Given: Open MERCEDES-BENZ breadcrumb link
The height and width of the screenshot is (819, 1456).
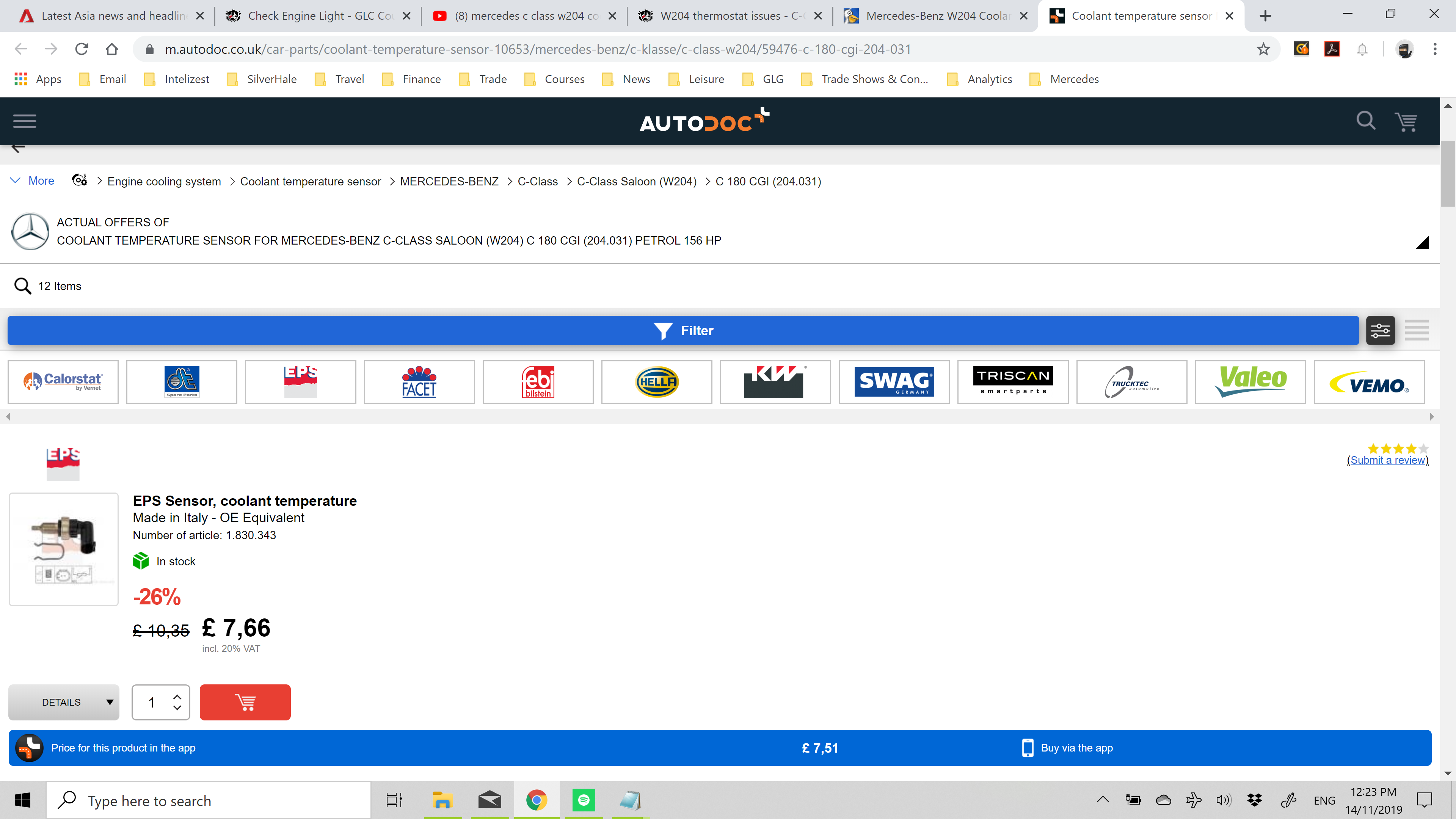Looking at the screenshot, I should [x=449, y=182].
